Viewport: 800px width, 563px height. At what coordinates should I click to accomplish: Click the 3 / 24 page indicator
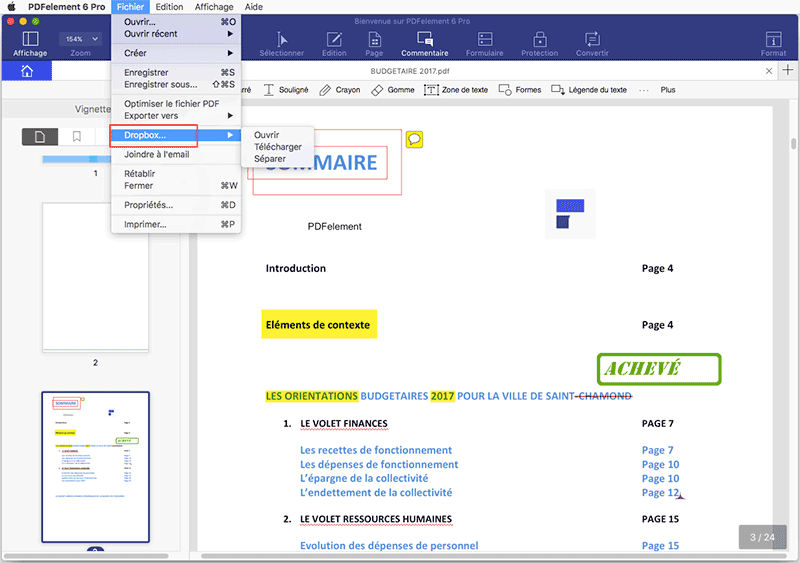(762, 537)
